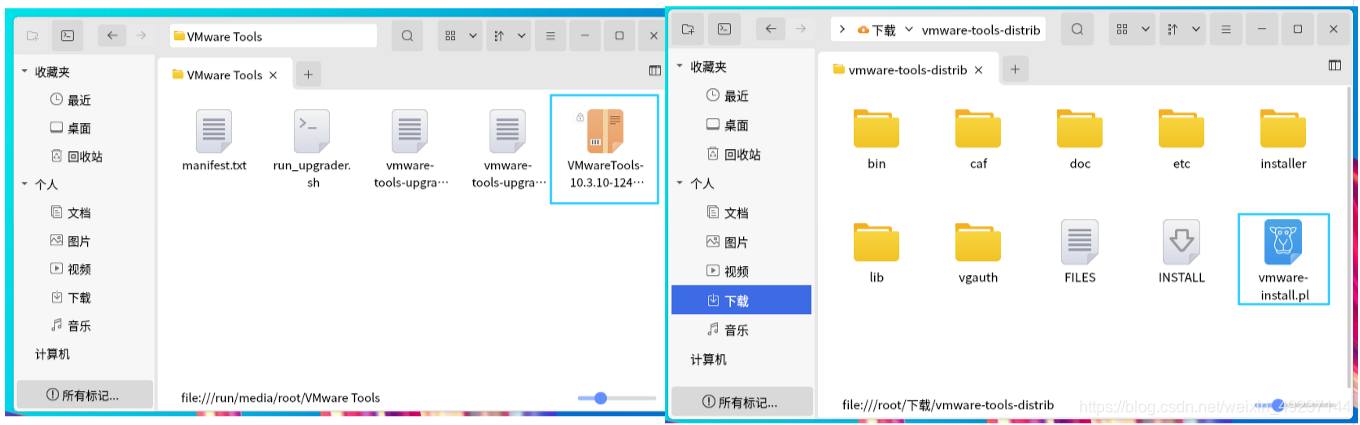Open 下载 in left window sidebar
Screen dimensions: 1360x425
71,297
